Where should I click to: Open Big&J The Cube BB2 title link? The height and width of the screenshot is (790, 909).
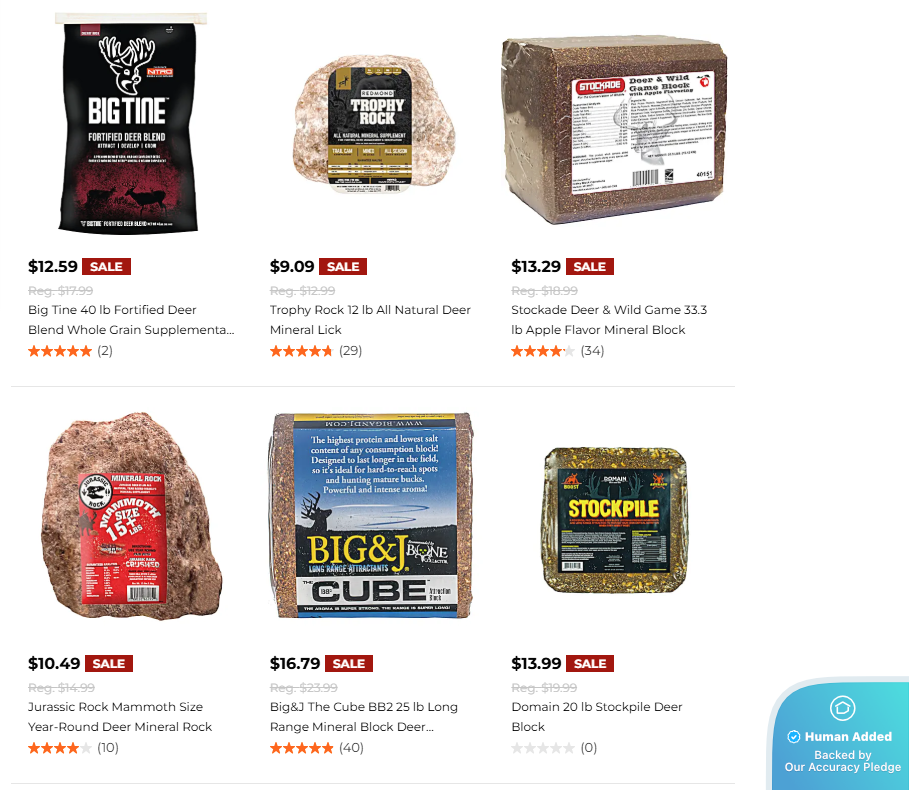(363, 717)
